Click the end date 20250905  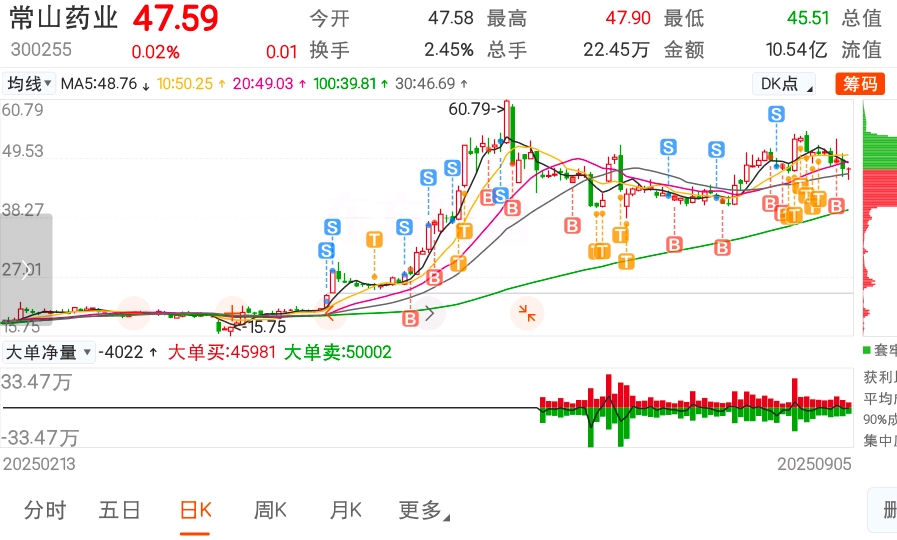(x=814, y=464)
